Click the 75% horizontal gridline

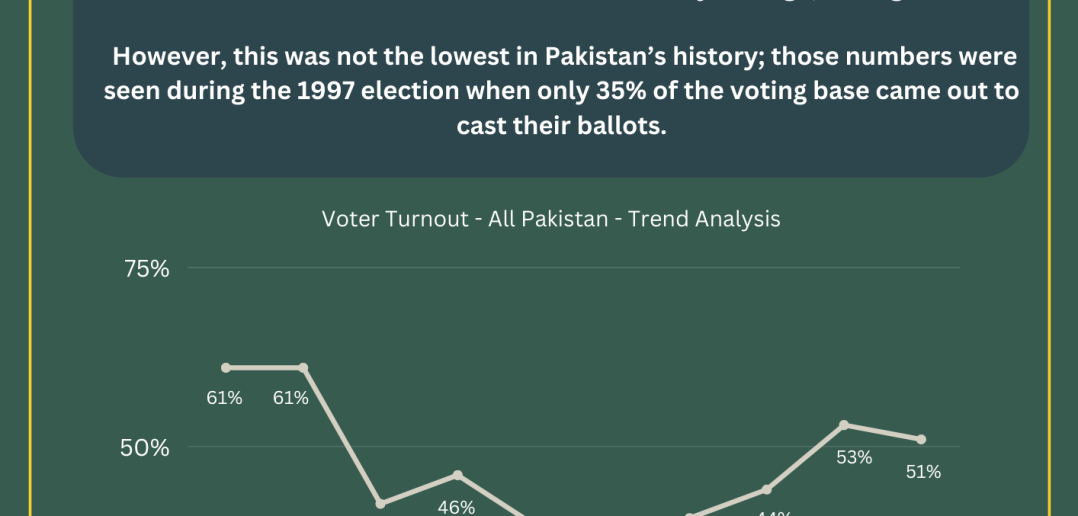573,267
